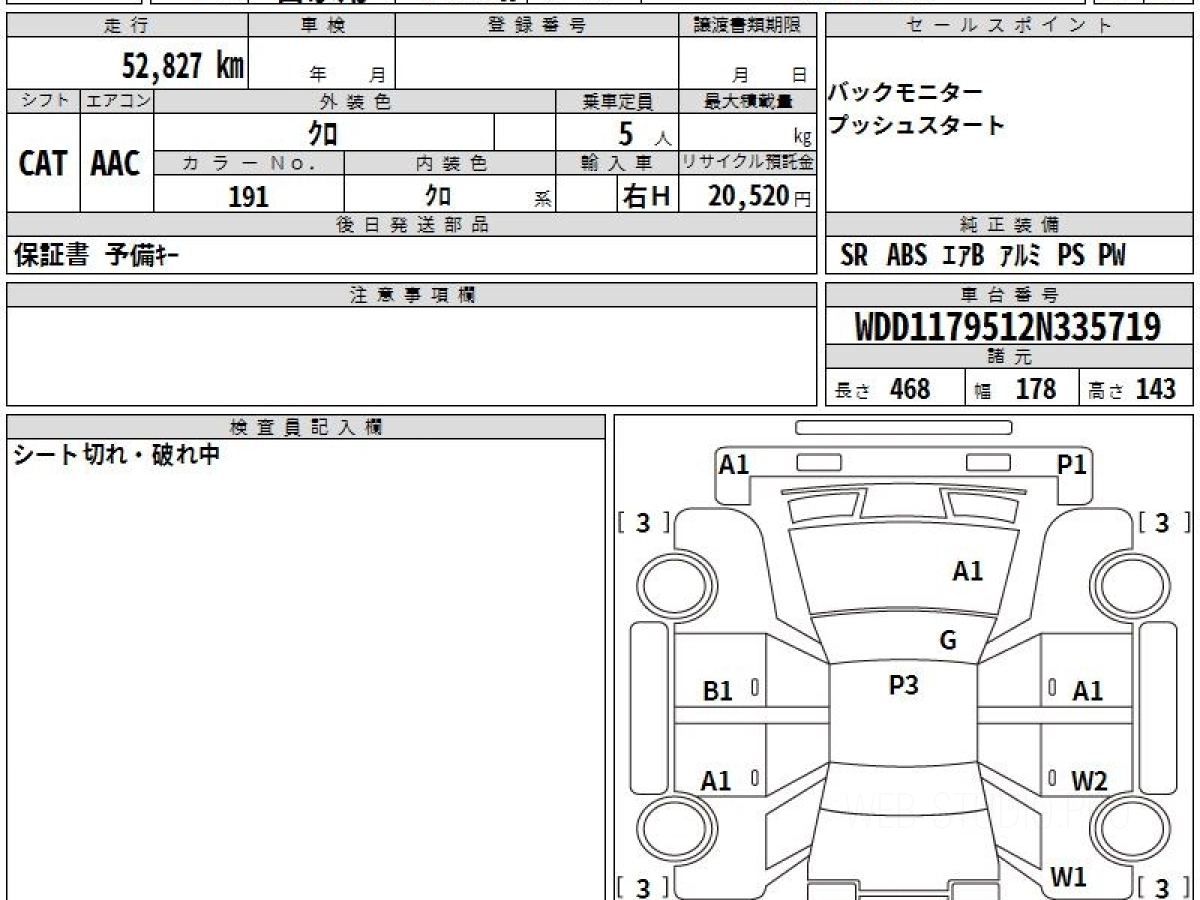
Task: Click the 譲渡書類期限 header
Action: pos(748,27)
